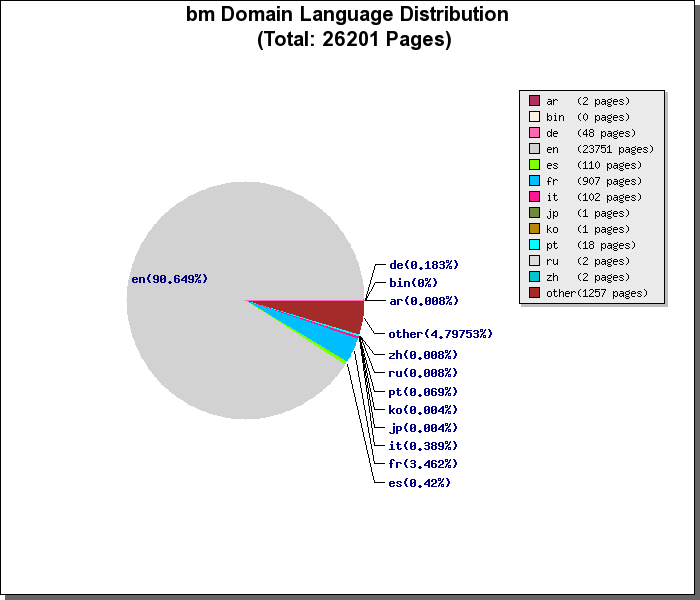Click the es(0.42%) callout label
Screen dimensions: 700x600
coord(420,483)
